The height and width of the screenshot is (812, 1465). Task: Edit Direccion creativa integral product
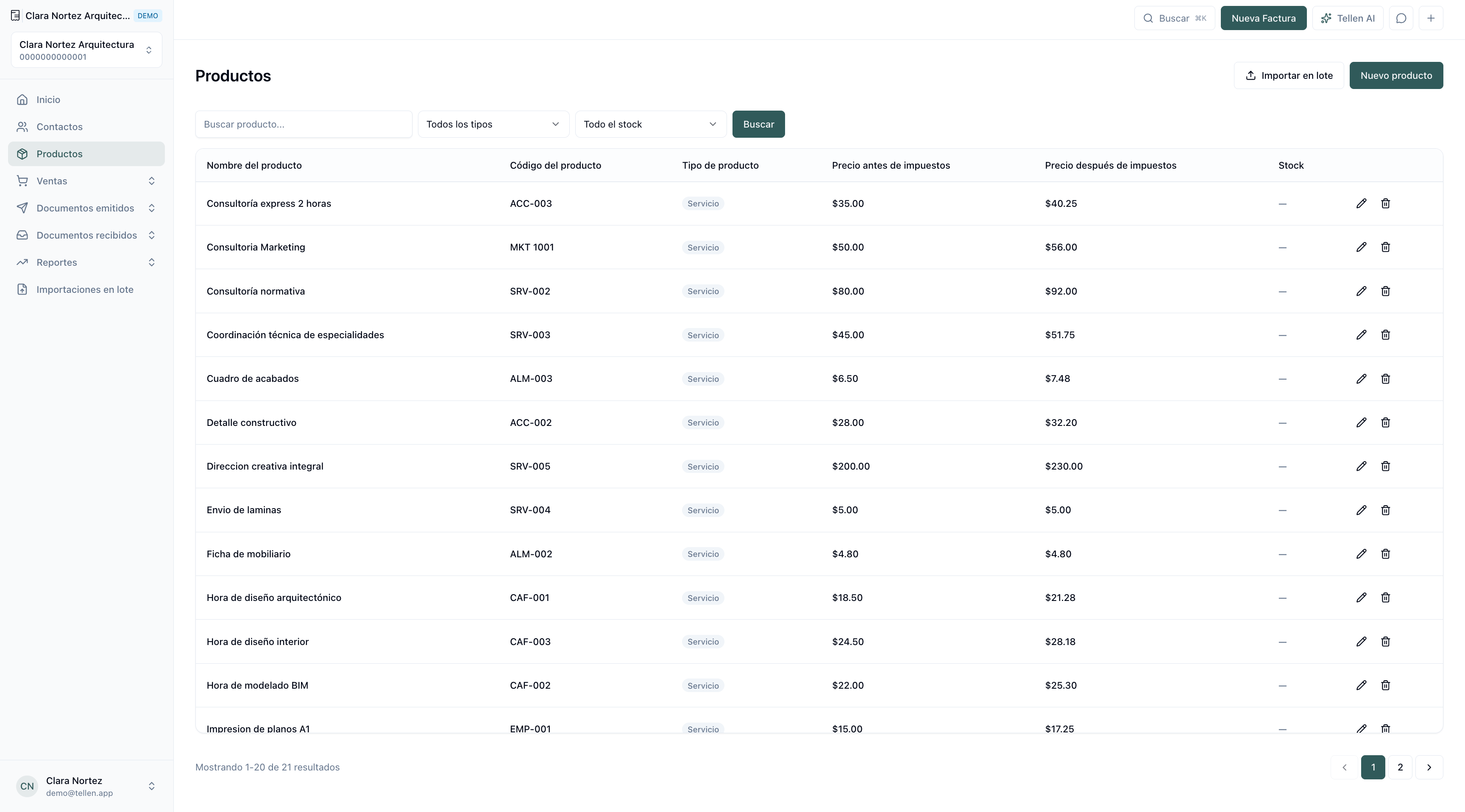pos(1361,466)
